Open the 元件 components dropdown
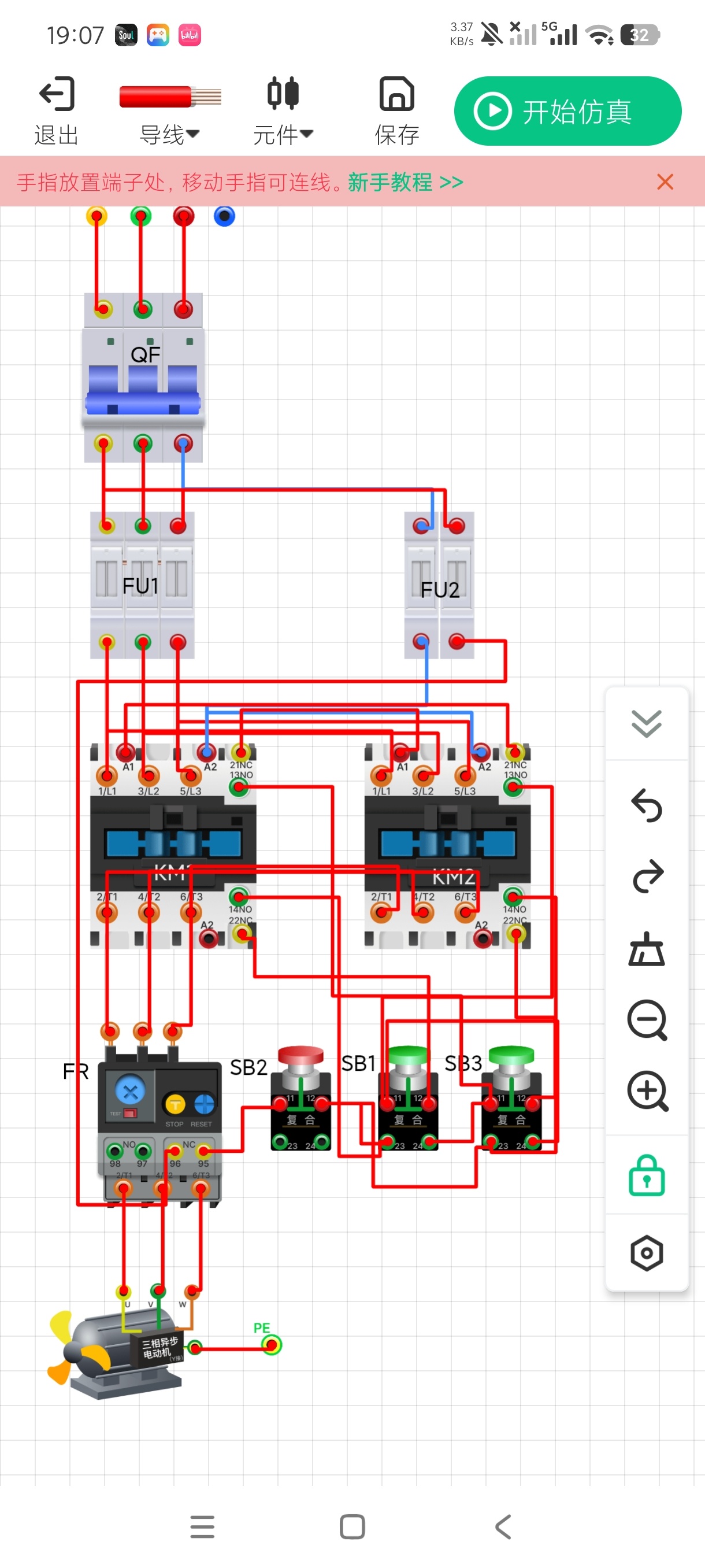 [283, 111]
